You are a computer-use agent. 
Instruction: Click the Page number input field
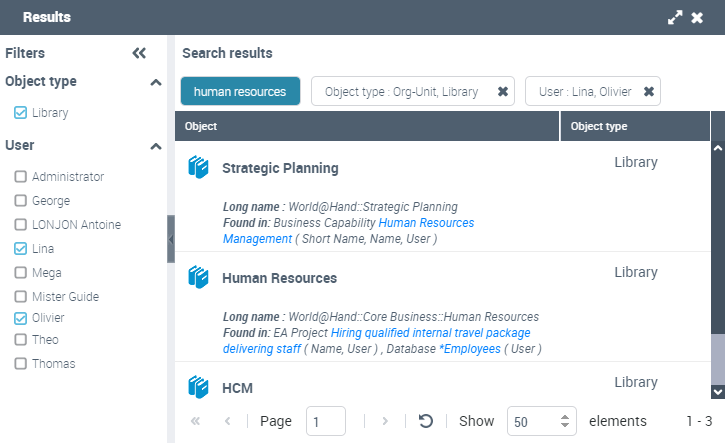pyautogui.click(x=326, y=421)
